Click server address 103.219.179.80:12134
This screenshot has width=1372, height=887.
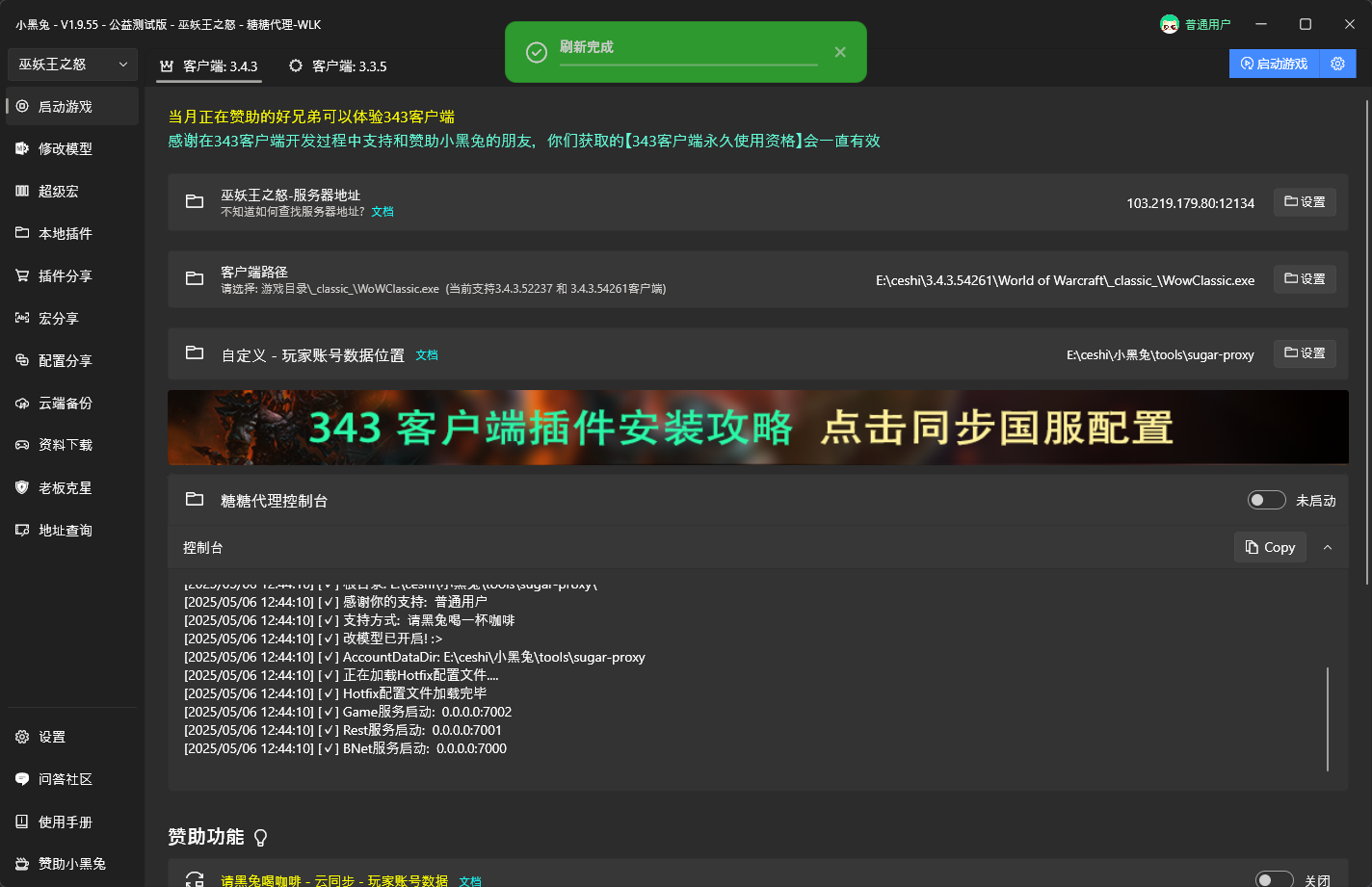pyautogui.click(x=1191, y=203)
